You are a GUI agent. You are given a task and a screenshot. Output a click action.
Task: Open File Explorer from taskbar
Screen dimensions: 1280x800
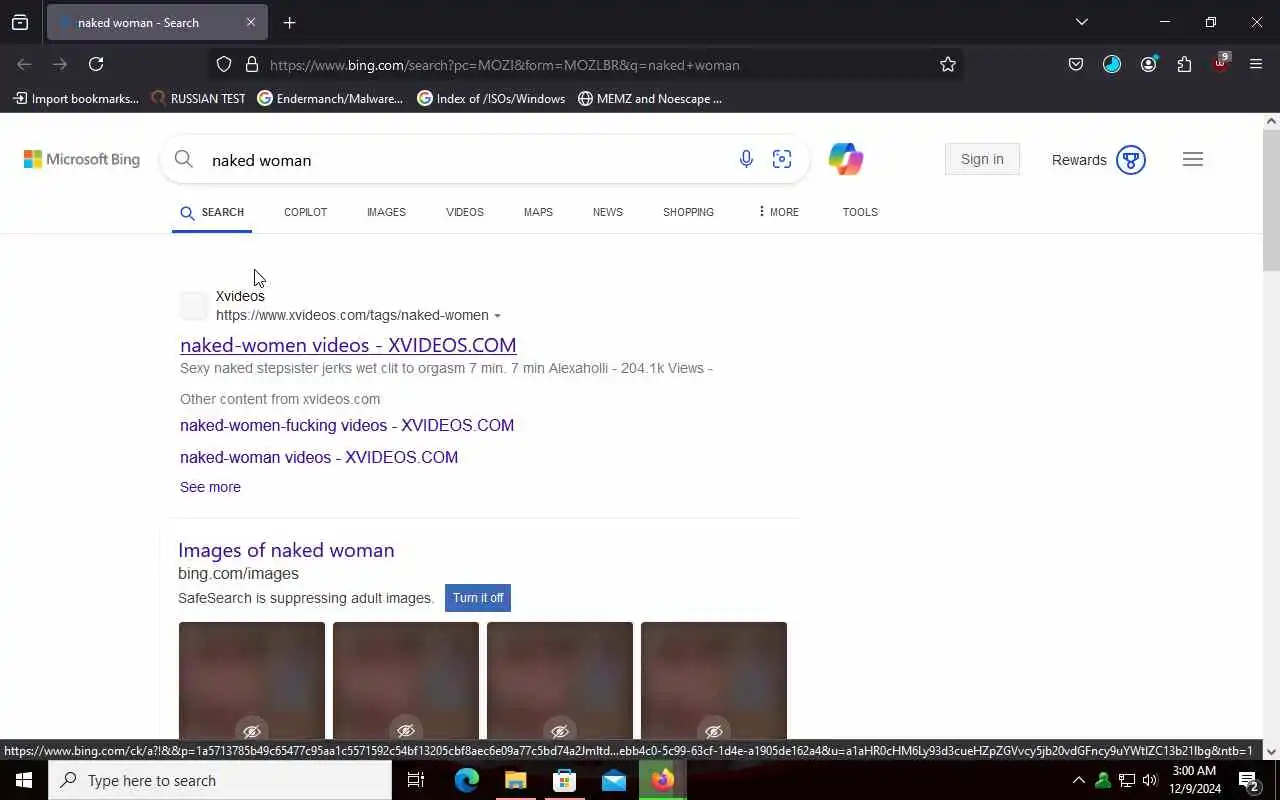click(515, 780)
